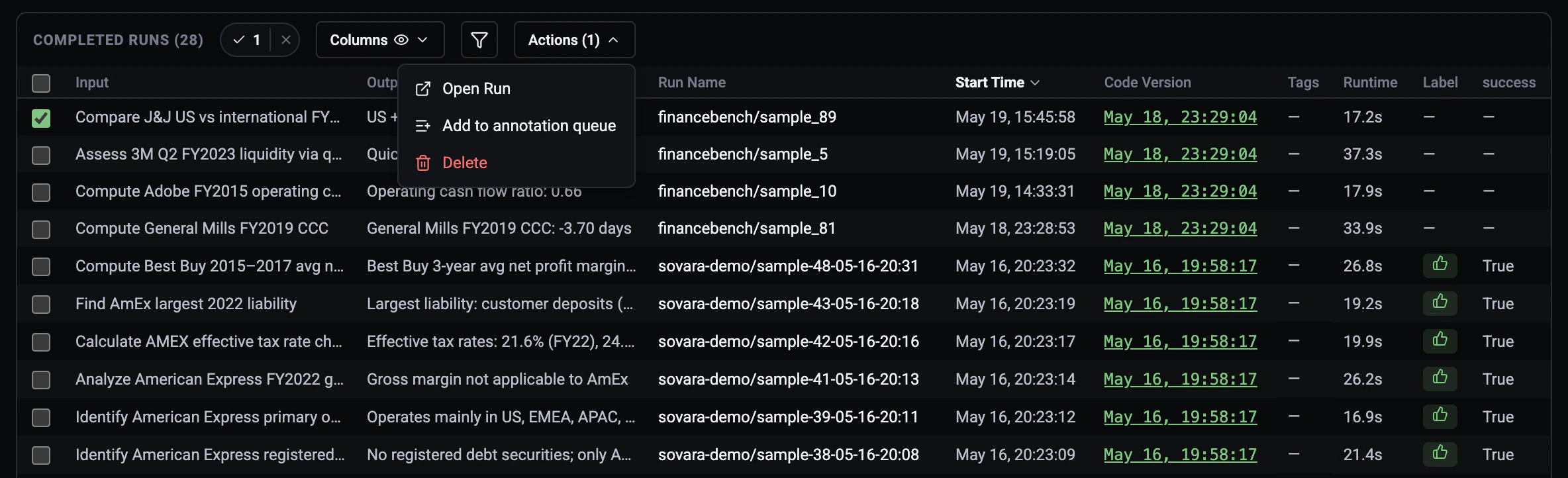
Task: Open code version link for sample-39-05-16-20:11
Action: [x=1180, y=417]
